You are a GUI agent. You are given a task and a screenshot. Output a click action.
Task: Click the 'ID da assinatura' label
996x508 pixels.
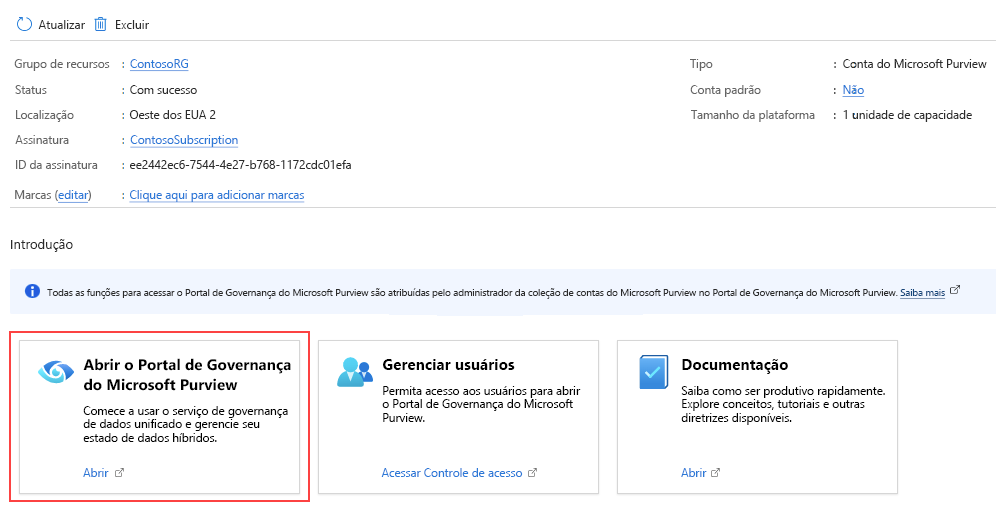(x=57, y=166)
